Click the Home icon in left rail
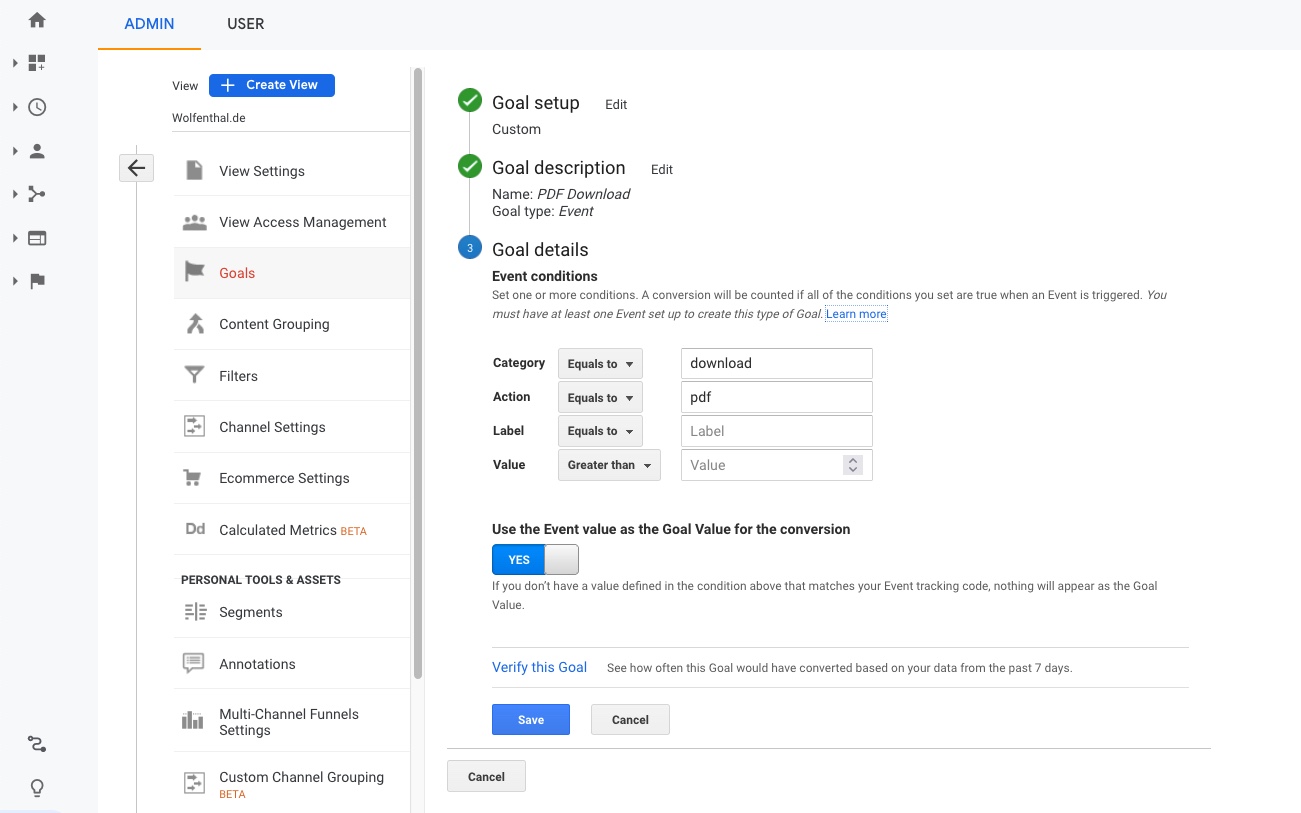This screenshot has height=813, width=1301. [37, 20]
